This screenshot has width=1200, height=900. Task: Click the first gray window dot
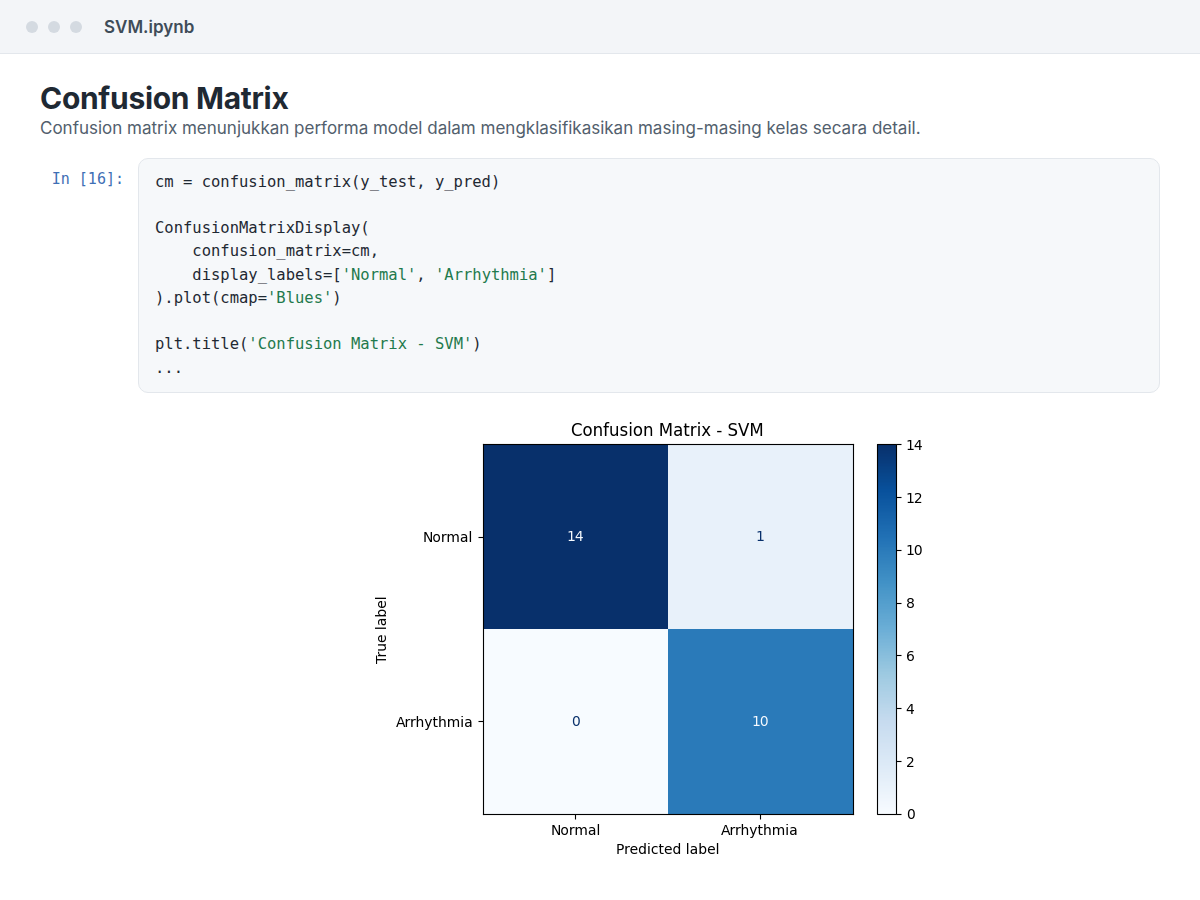tap(32, 27)
